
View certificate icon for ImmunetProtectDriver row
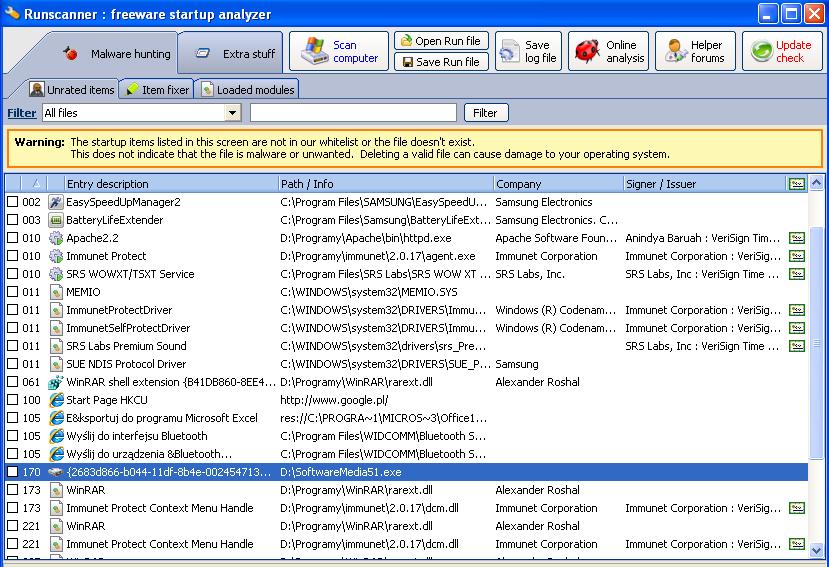tap(797, 310)
